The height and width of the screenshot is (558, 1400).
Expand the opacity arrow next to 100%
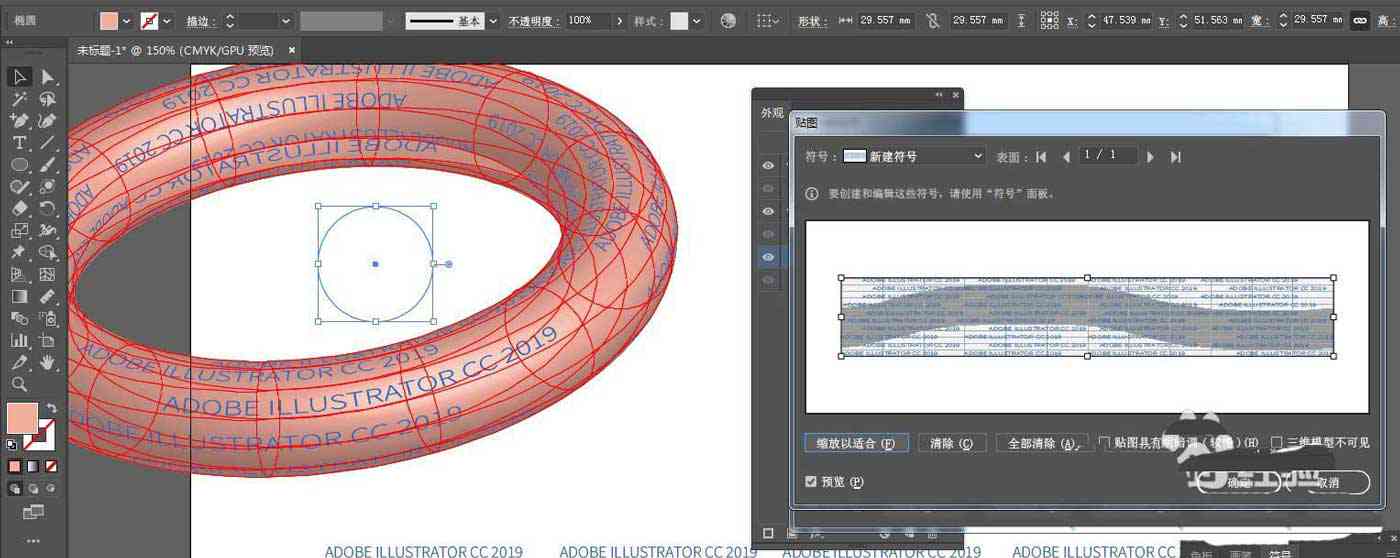(x=621, y=20)
